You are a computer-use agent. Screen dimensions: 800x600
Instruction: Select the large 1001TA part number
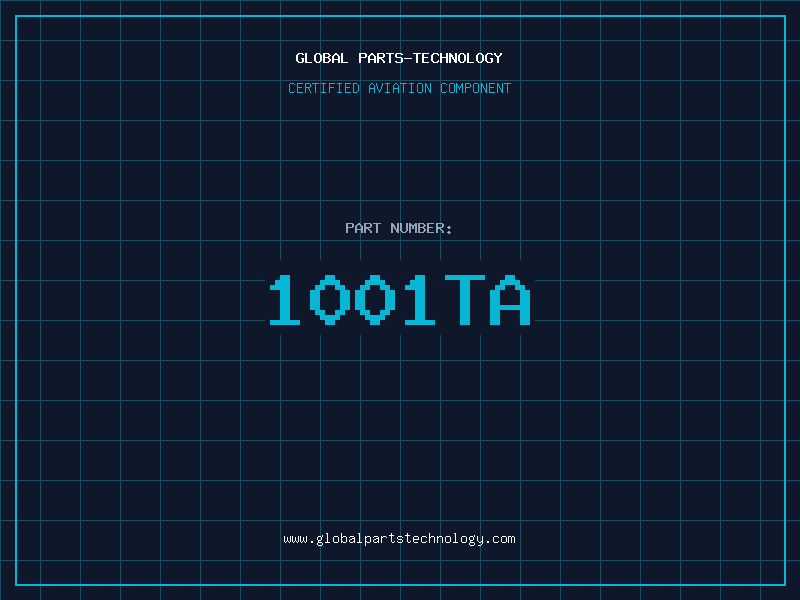(399, 300)
